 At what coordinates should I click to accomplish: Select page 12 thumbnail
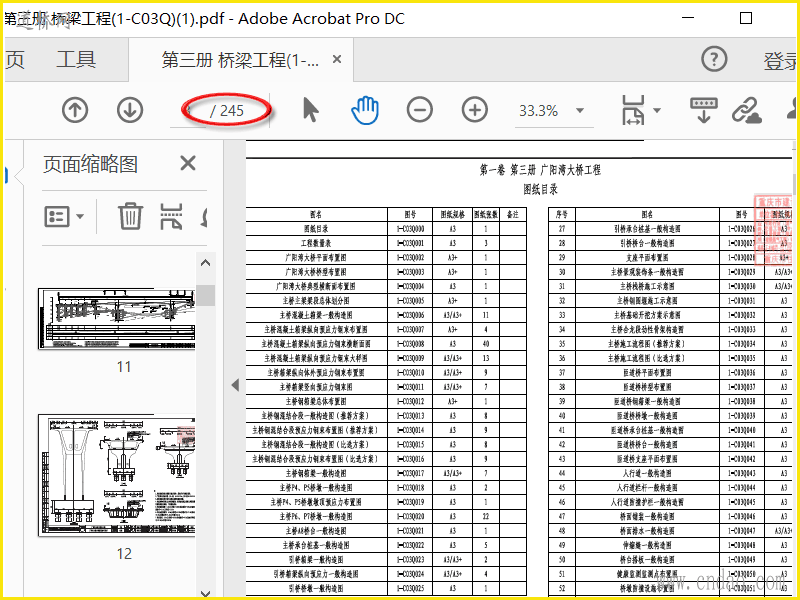tap(116, 476)
